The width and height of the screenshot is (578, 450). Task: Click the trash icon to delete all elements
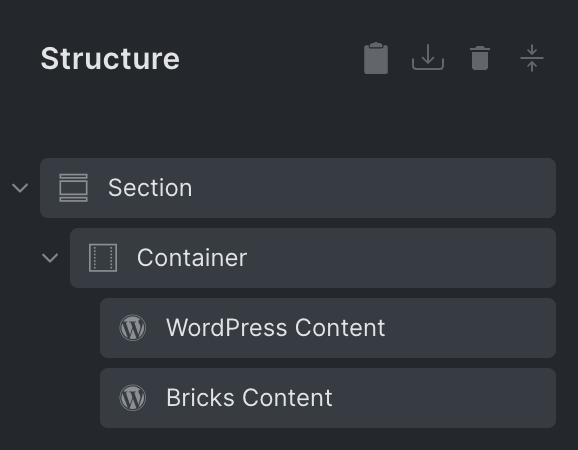coord(480,58)
